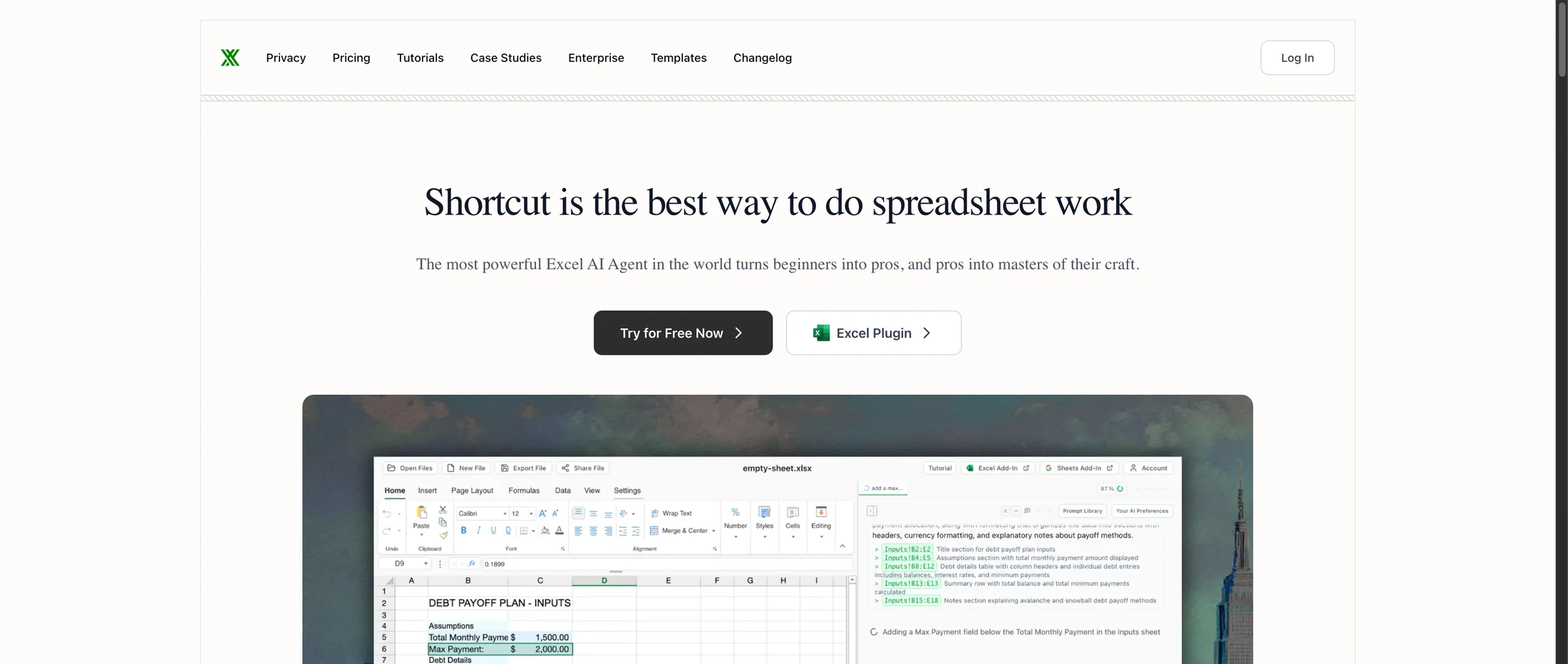Switch to the Page Layout ribbon tab

472,490
